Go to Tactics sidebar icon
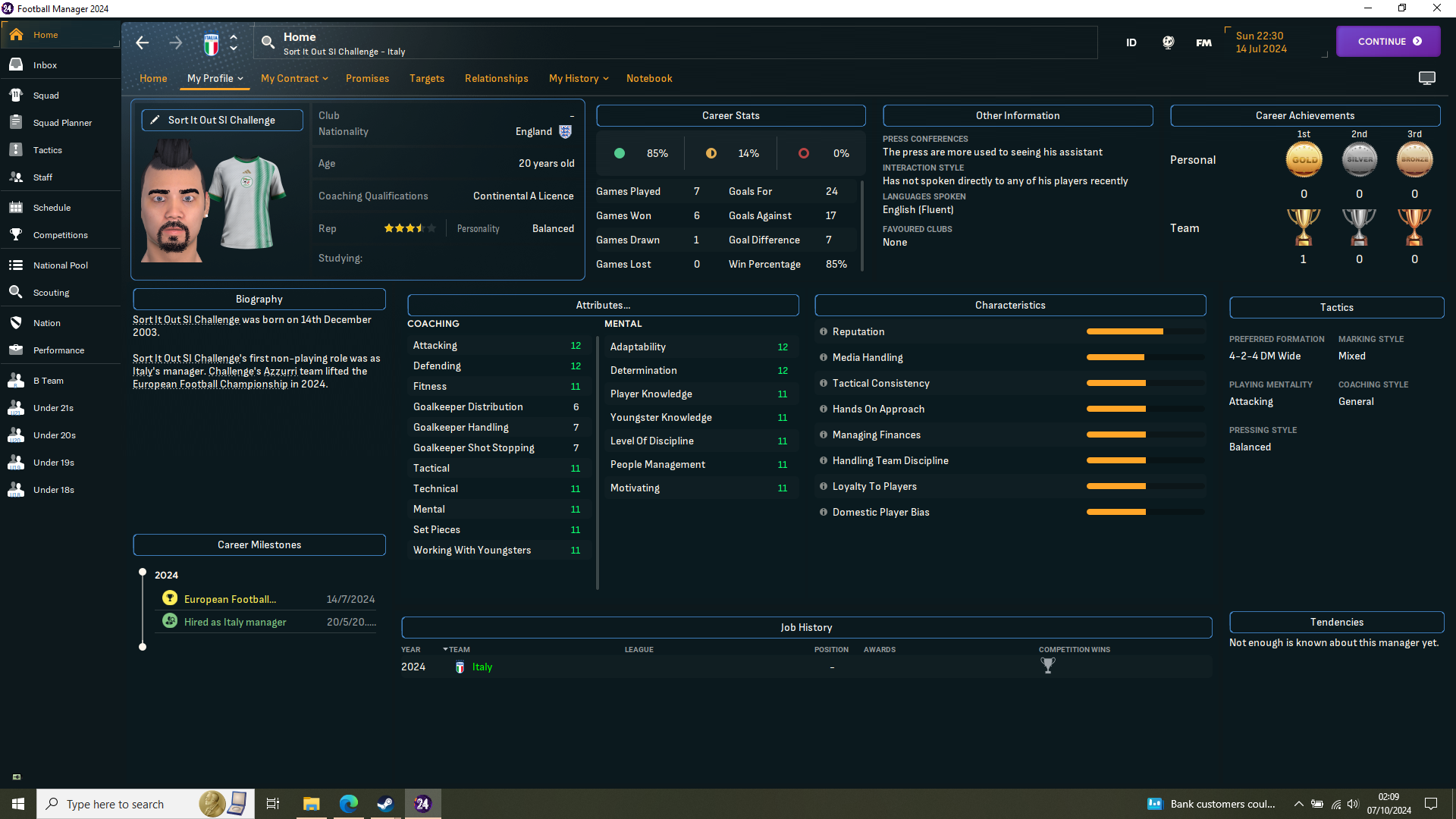Viewport: 1456px width, 819px height. (16, 150)
